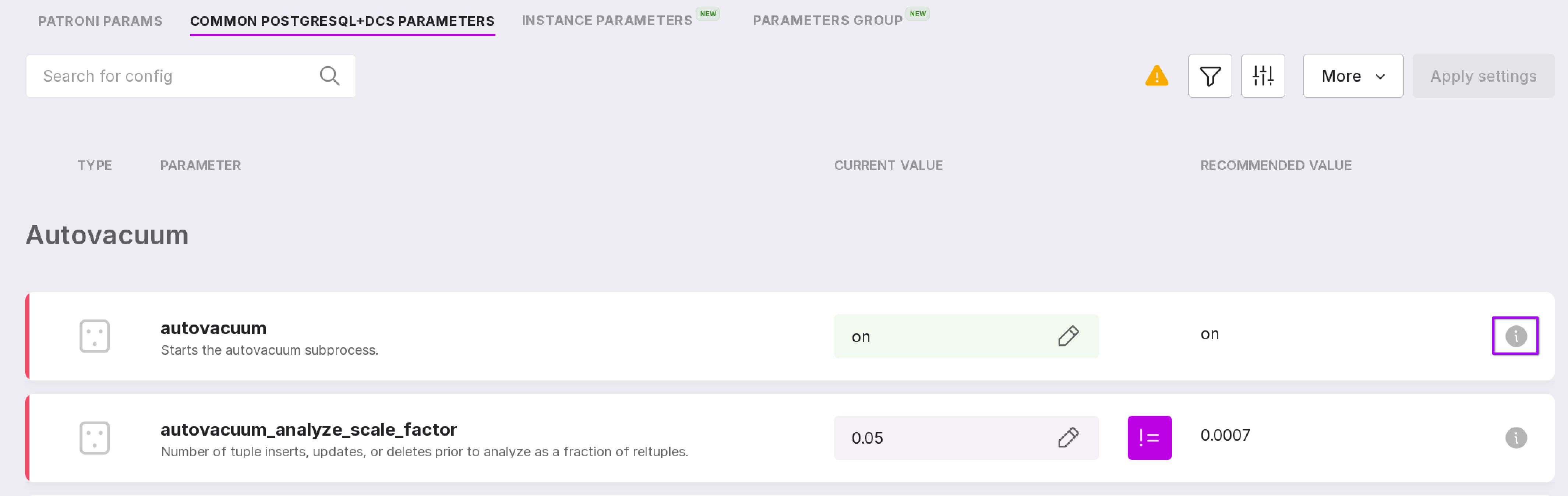The width and height of the screenshot is (1568, 496).
Task: Edit the autovacuum current value pencil
Action: 1068,336
